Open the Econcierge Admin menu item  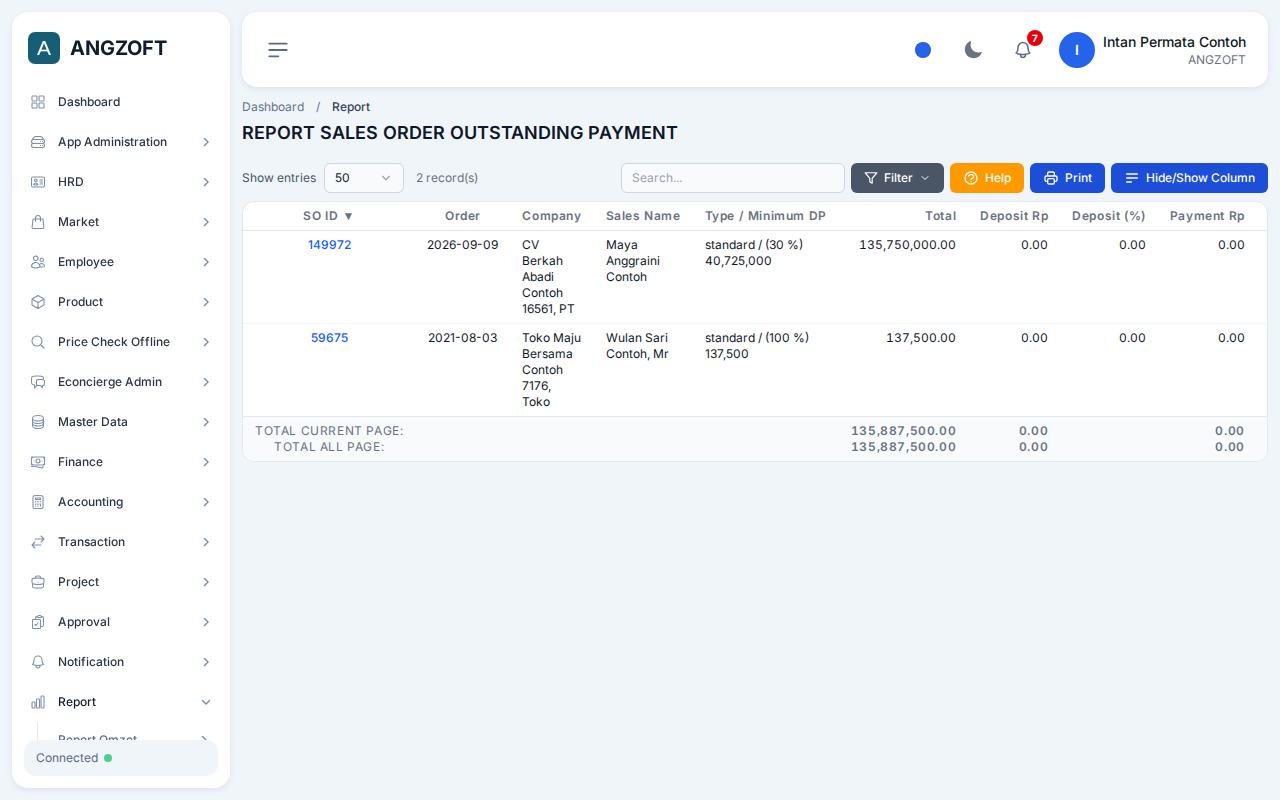point(121,382)
